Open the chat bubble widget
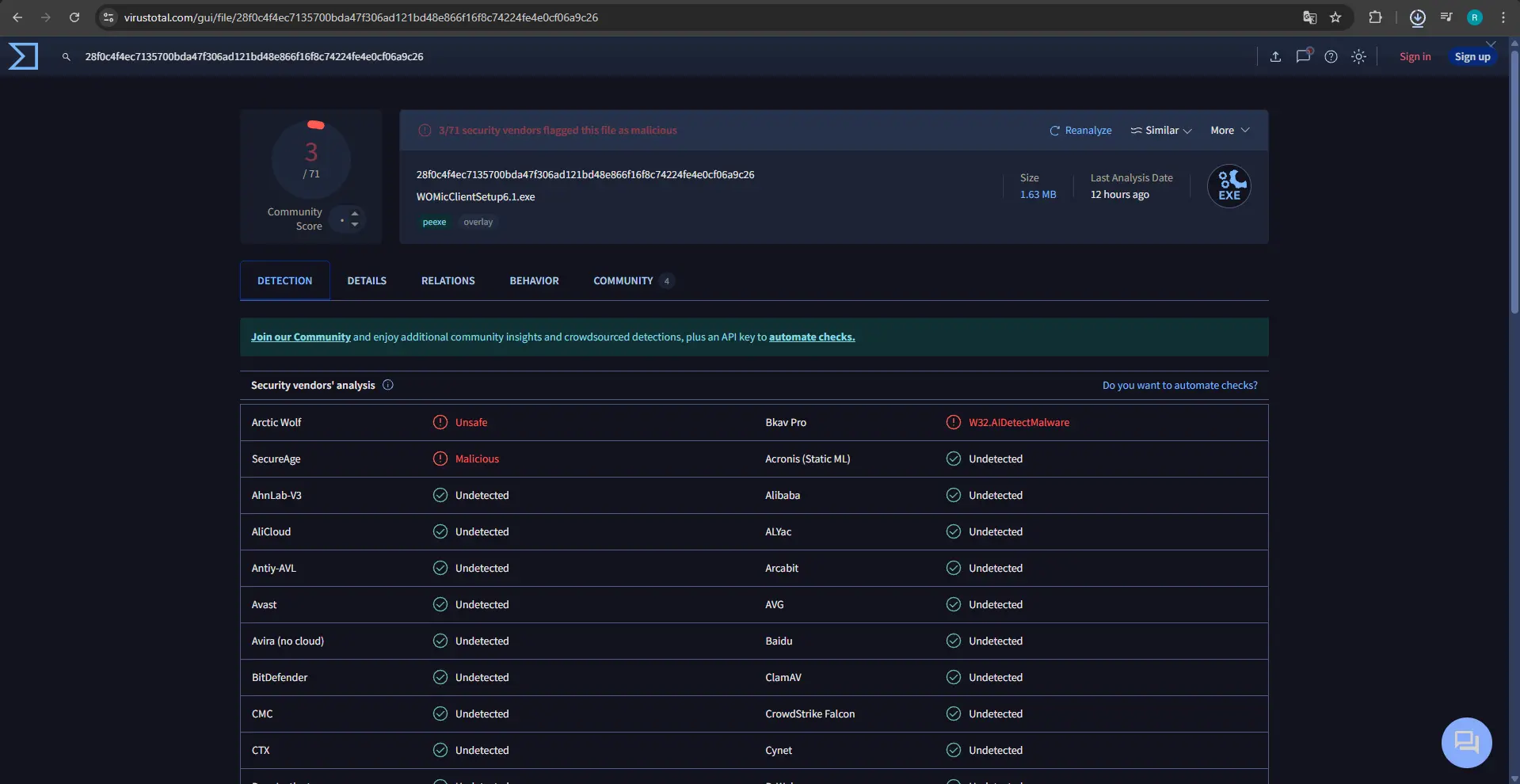This screenshot has height=784, width=1520. click(x=1466, y=742)
